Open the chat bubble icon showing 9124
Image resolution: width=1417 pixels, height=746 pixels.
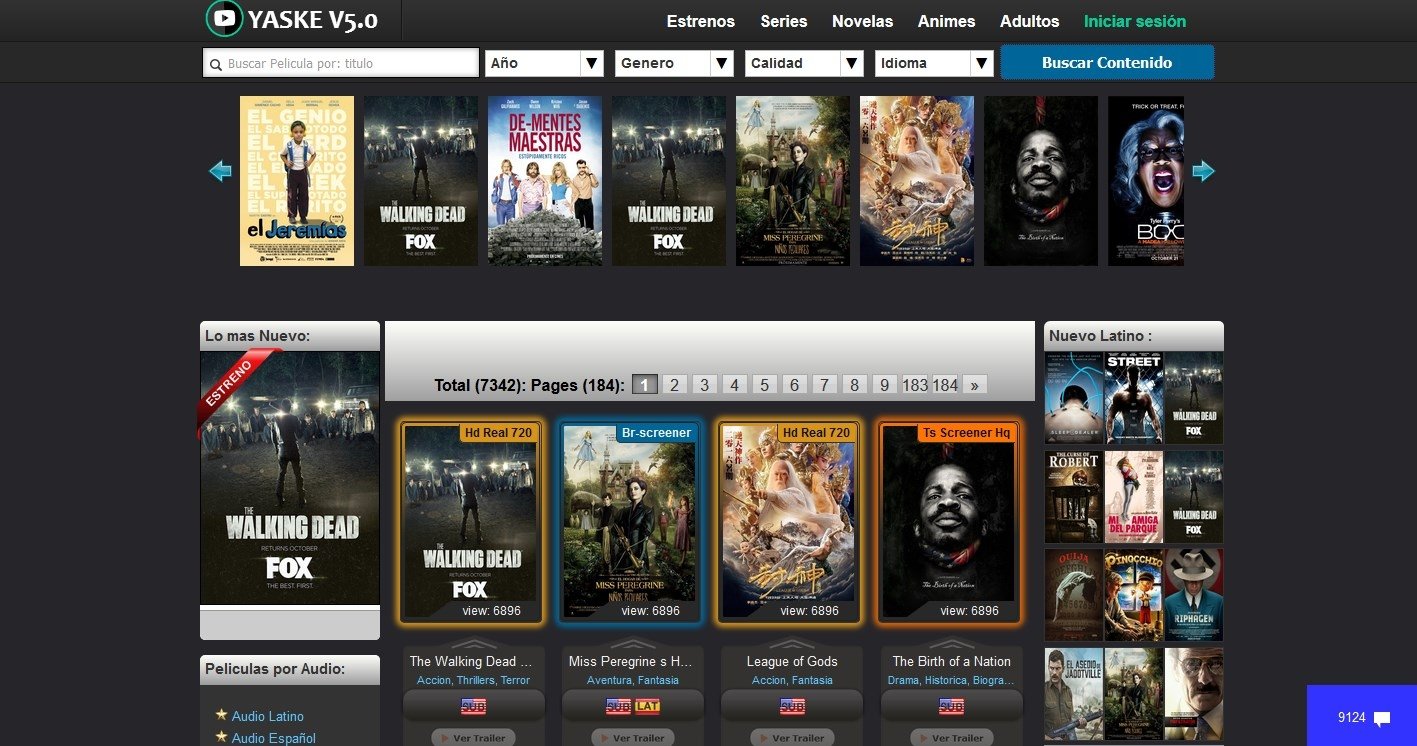1382,718
